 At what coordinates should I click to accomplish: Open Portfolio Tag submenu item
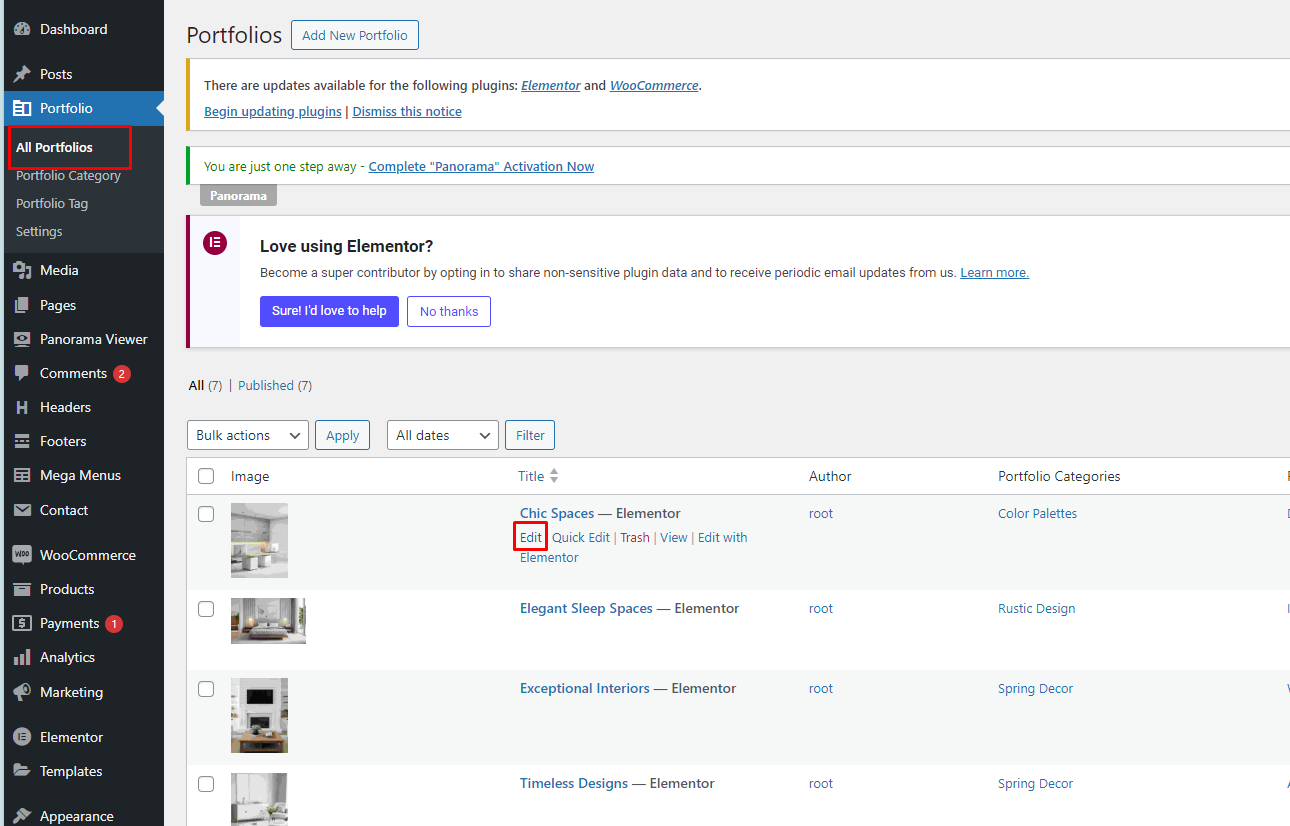pyautogui.click(x=52, y=203)
